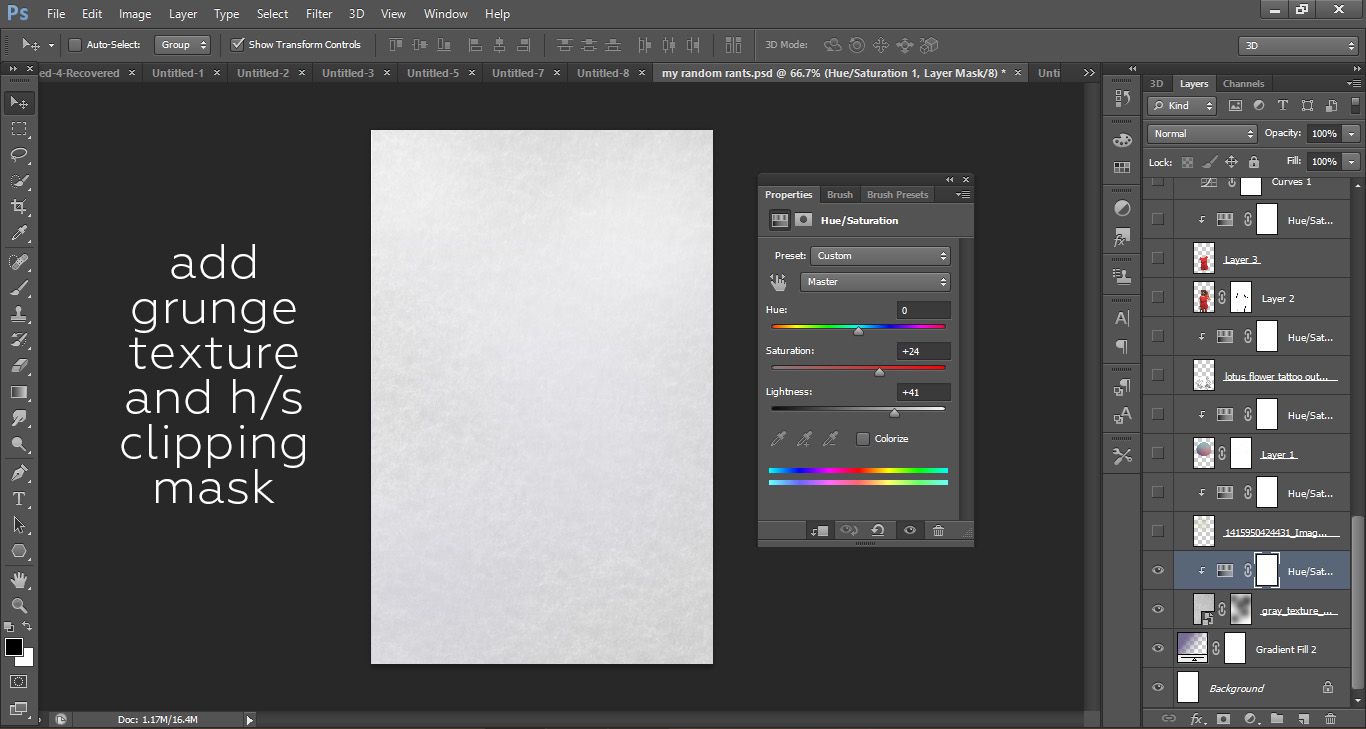Close the Untitled-2 document tab

point(301,73)
